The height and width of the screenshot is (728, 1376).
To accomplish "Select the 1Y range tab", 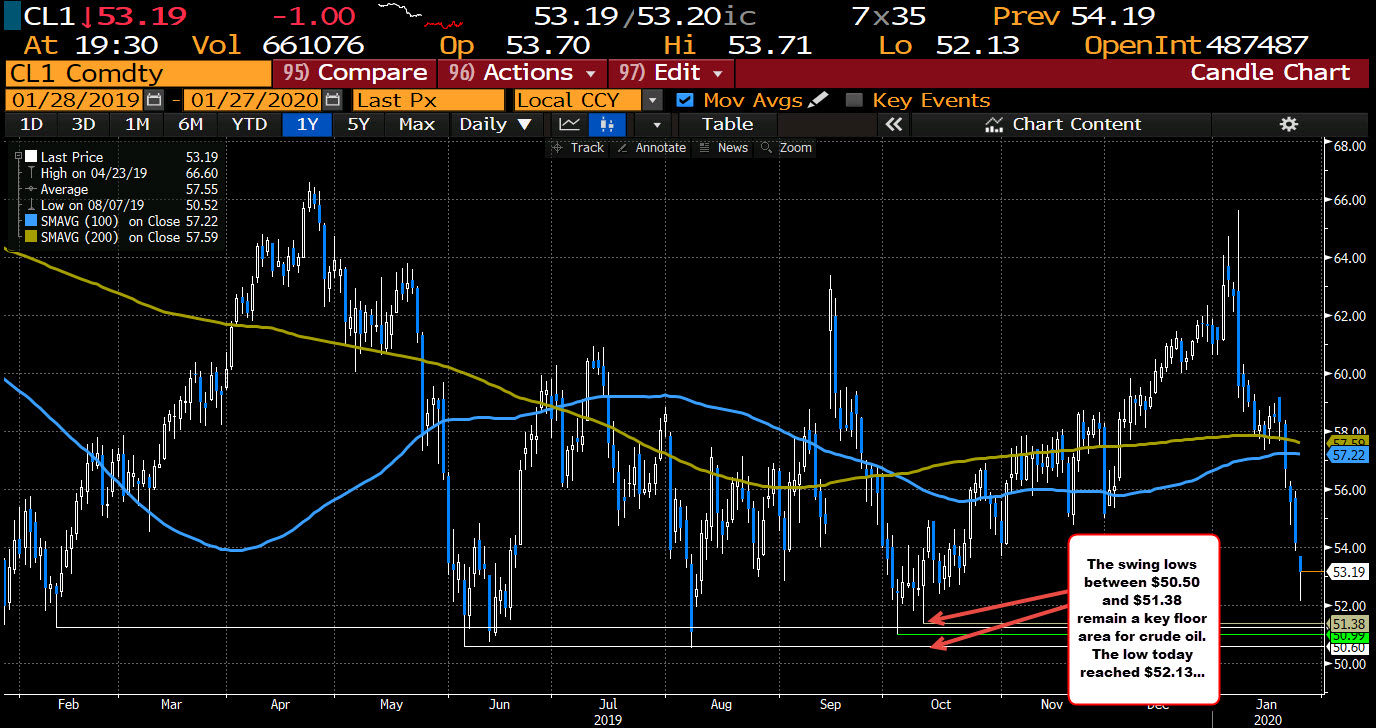I will 307,124.
